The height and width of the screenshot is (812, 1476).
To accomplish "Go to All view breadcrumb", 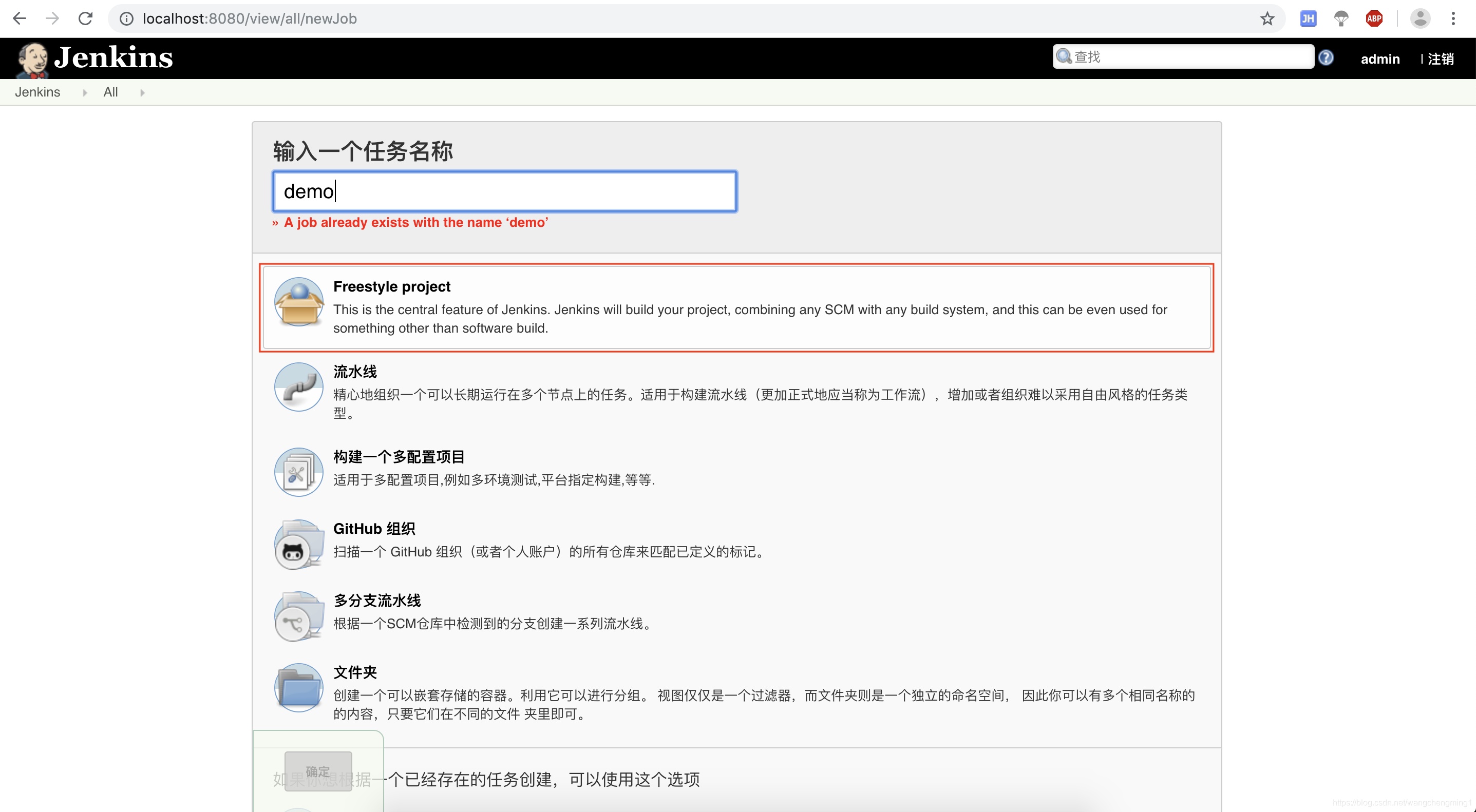I will (110, 92).
